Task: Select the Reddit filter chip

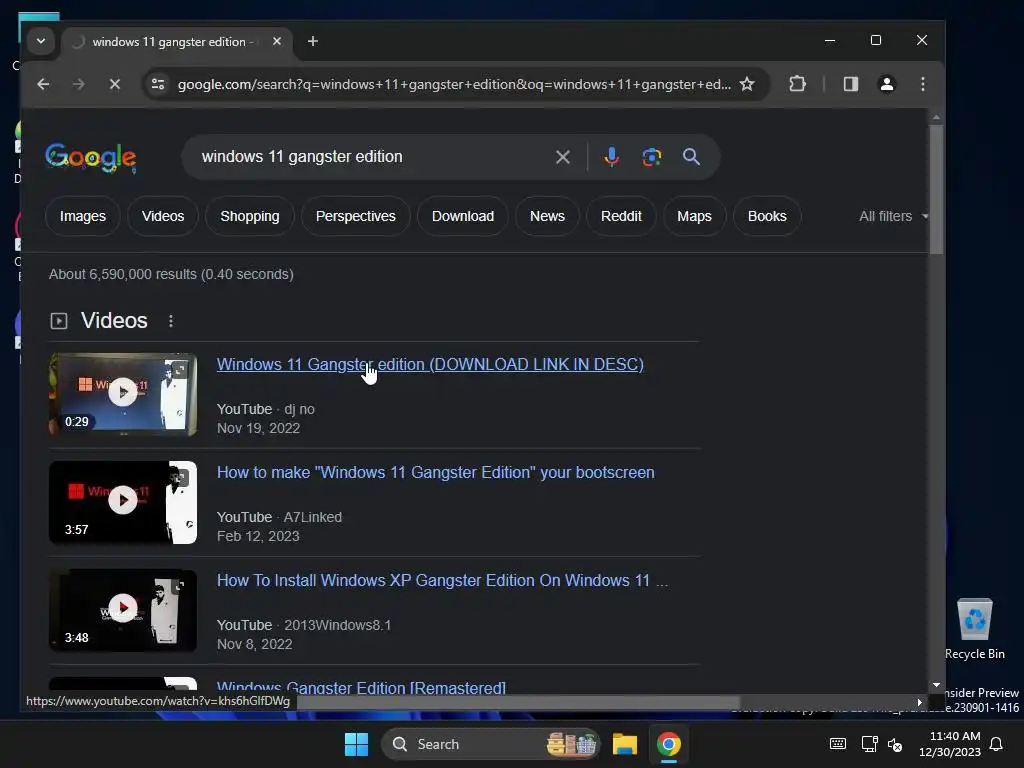Action: [x=621, y=216]
